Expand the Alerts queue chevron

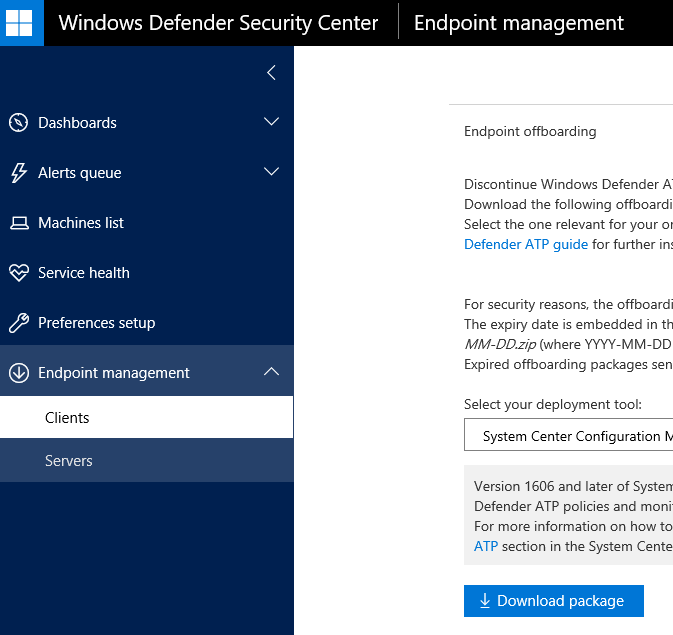tap(271, 172)
